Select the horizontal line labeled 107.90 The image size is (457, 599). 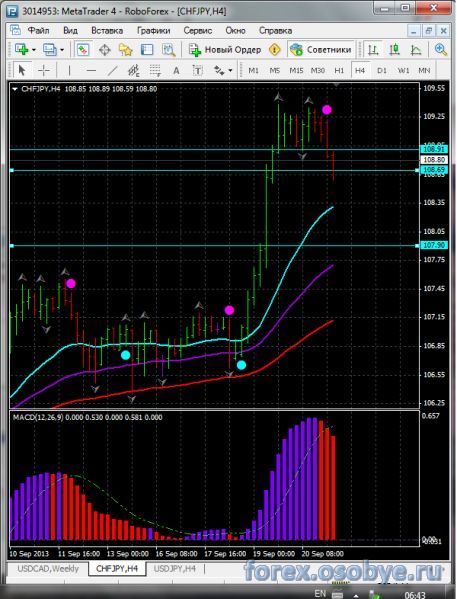[x=214, y=246]
